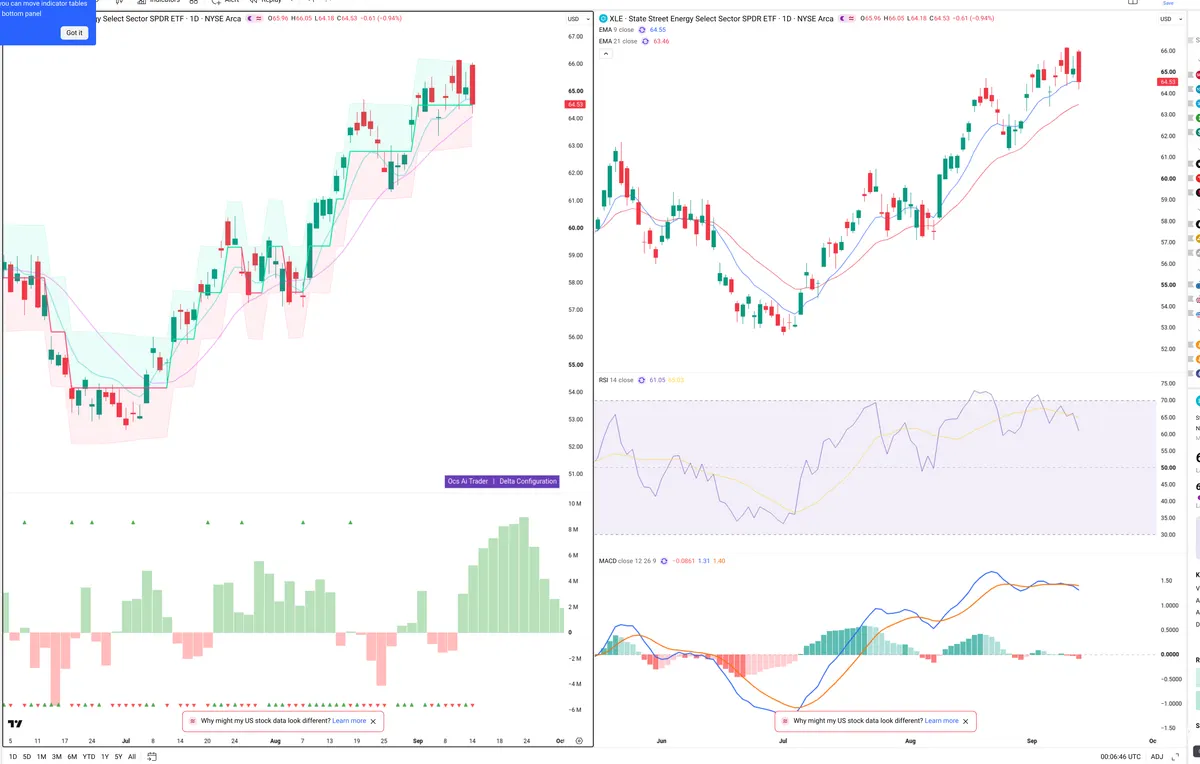Click the refresh icon beside EMA 9 close

coord(642,30)
